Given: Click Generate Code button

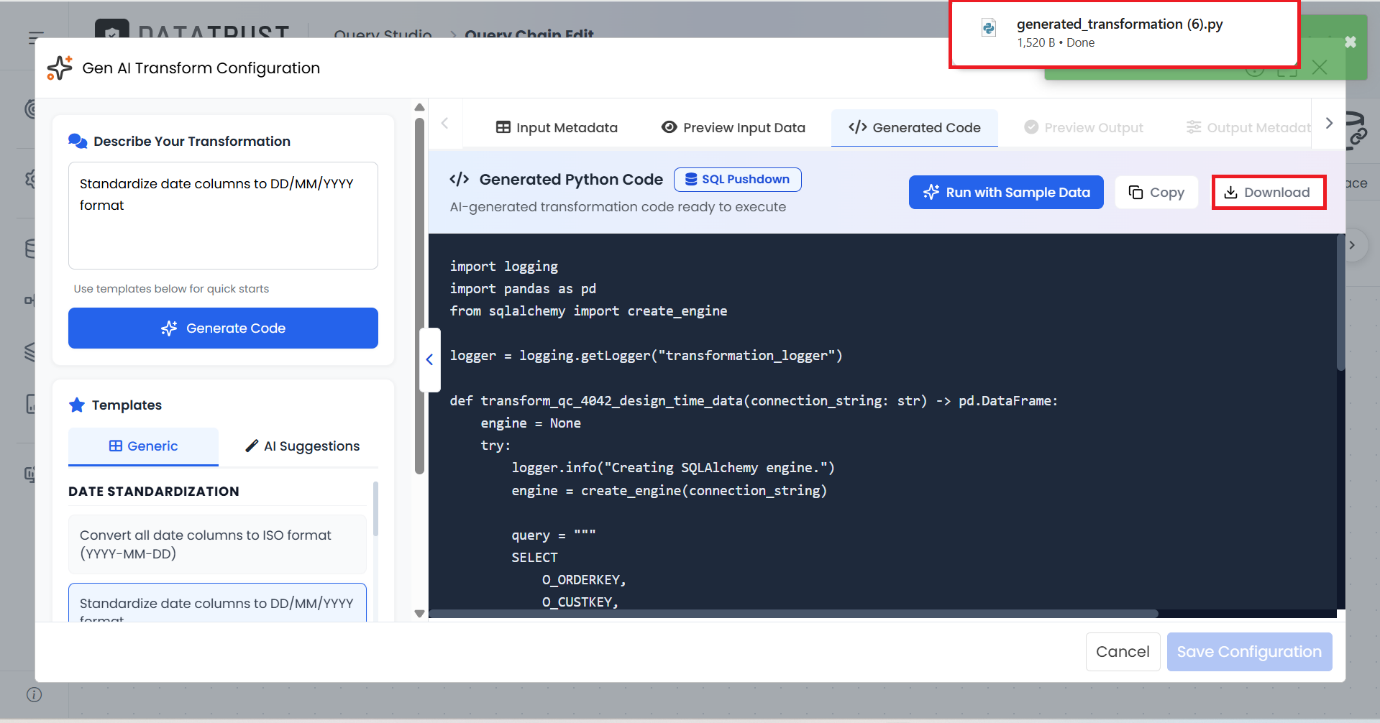Looking at the screenshot, I should click(223, 328).
